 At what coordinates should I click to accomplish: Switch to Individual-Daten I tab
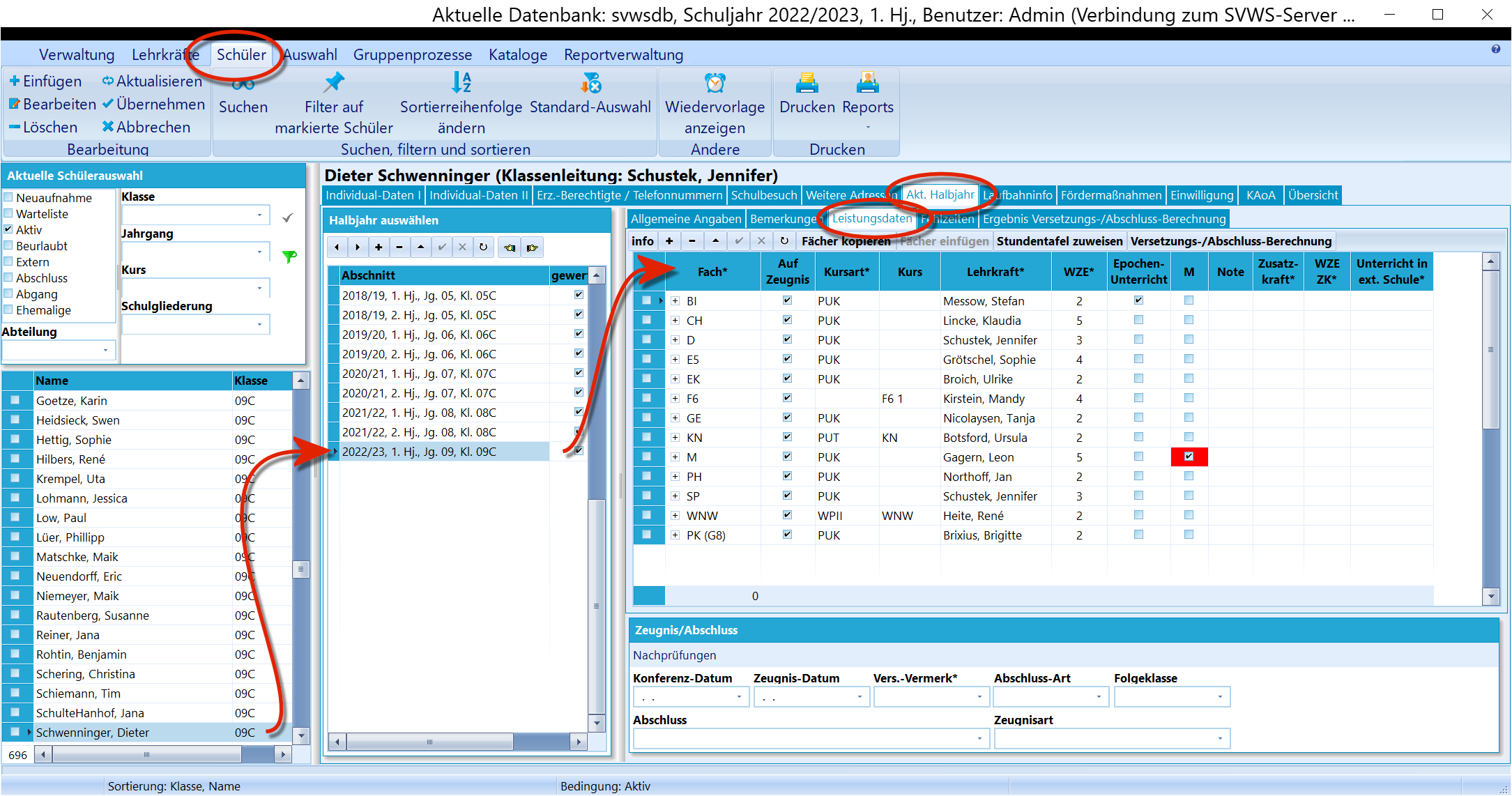(373, 195)
